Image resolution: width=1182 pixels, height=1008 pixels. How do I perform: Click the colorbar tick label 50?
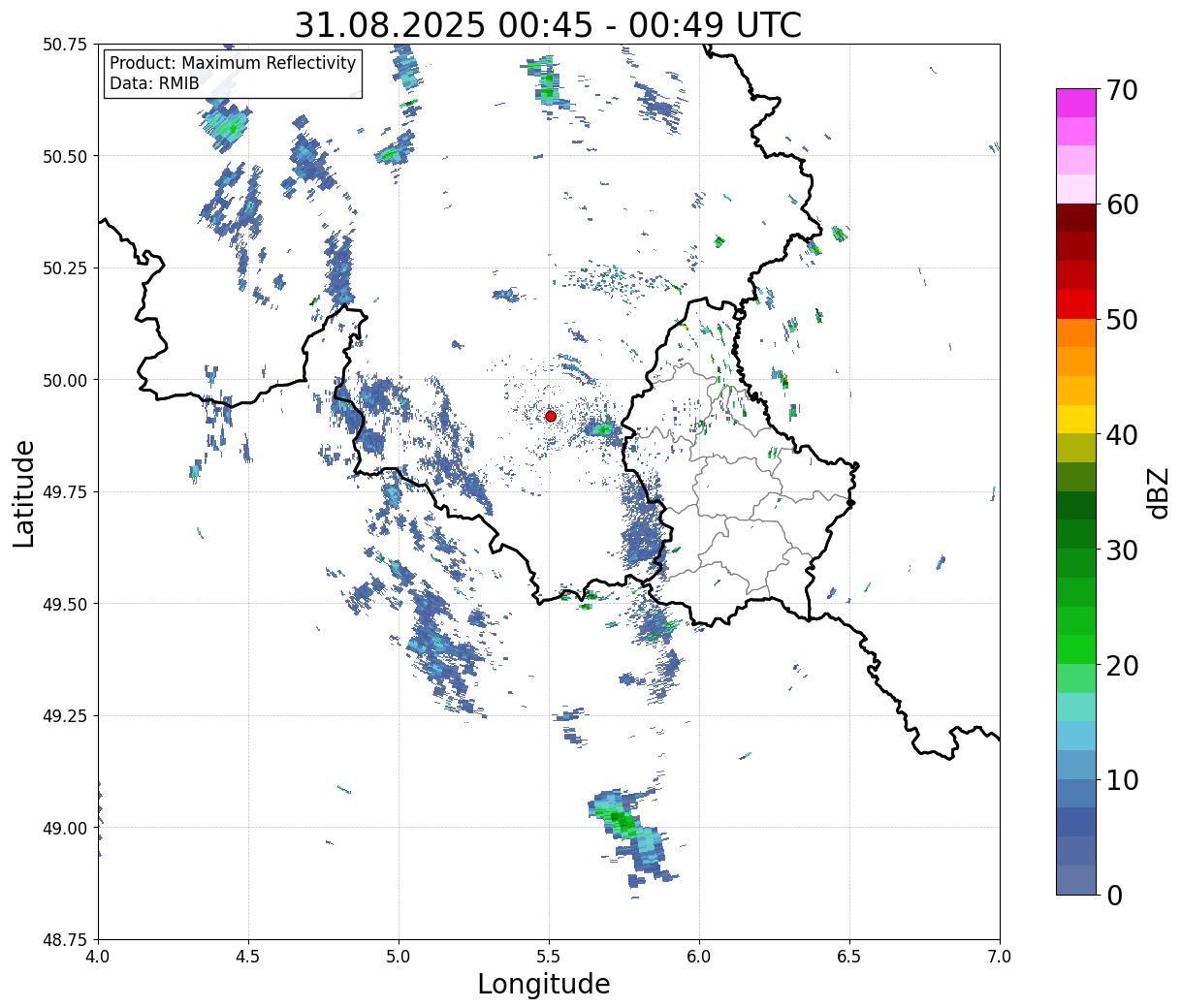[x=1122, y=320]
